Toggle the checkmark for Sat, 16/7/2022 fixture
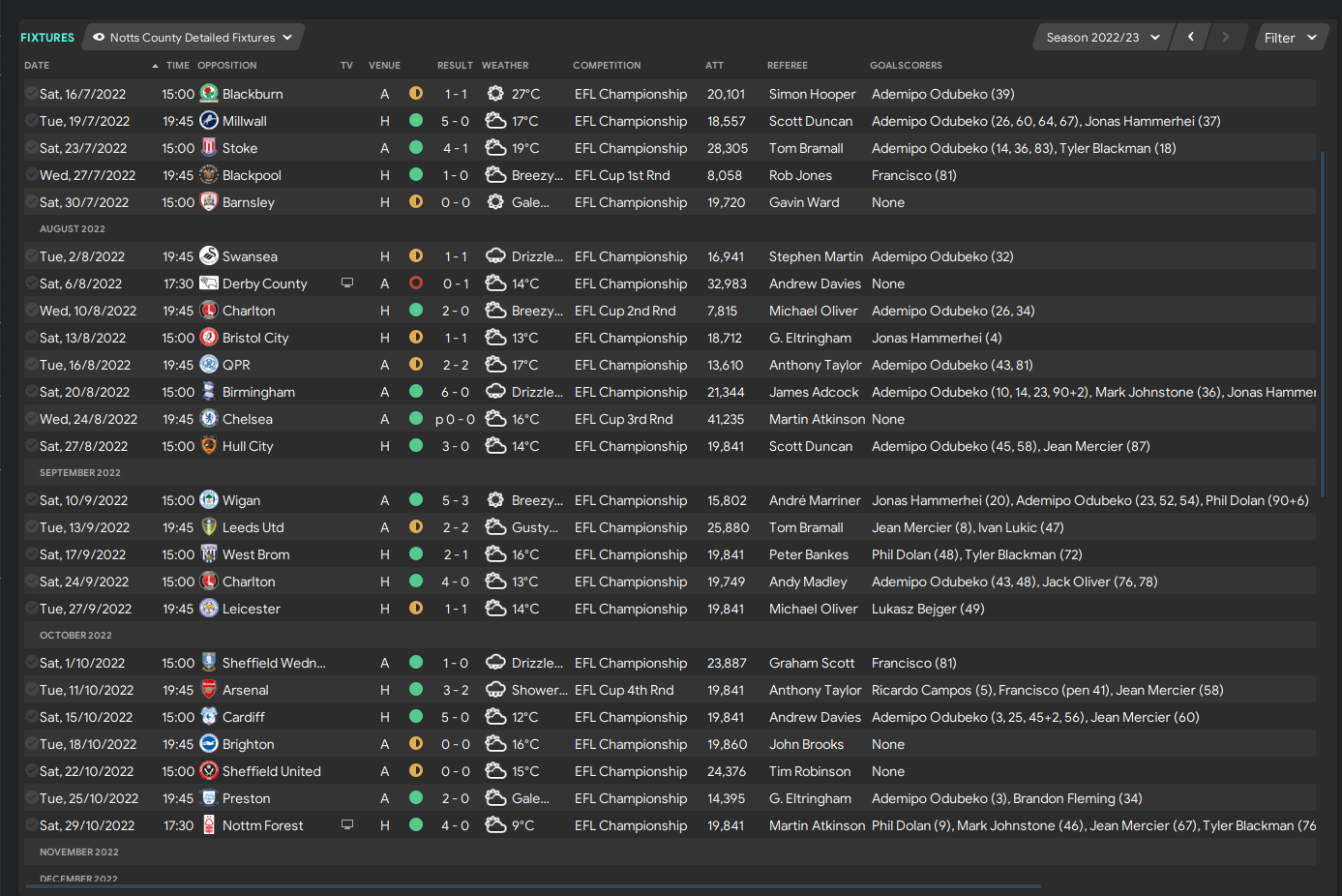1342x896 pixels. (x=31, y=94)
